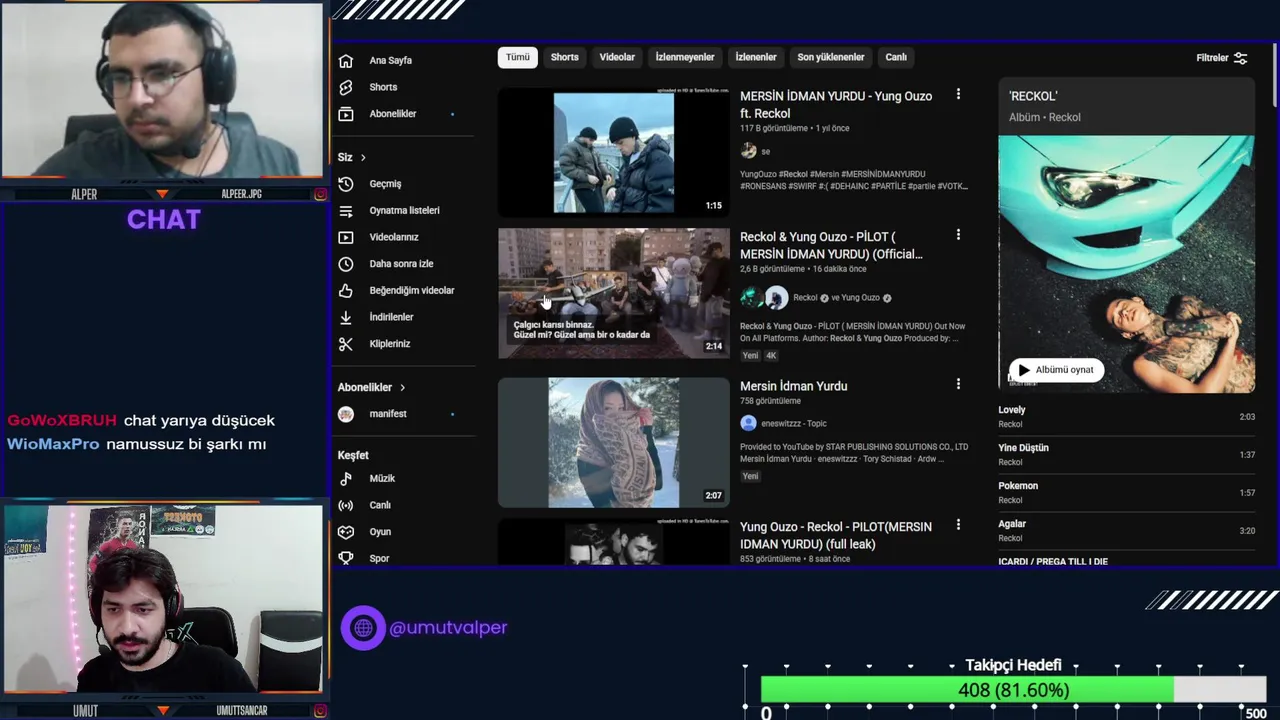Open Mersin İdman Yurdu video title

tap(793, 386)
